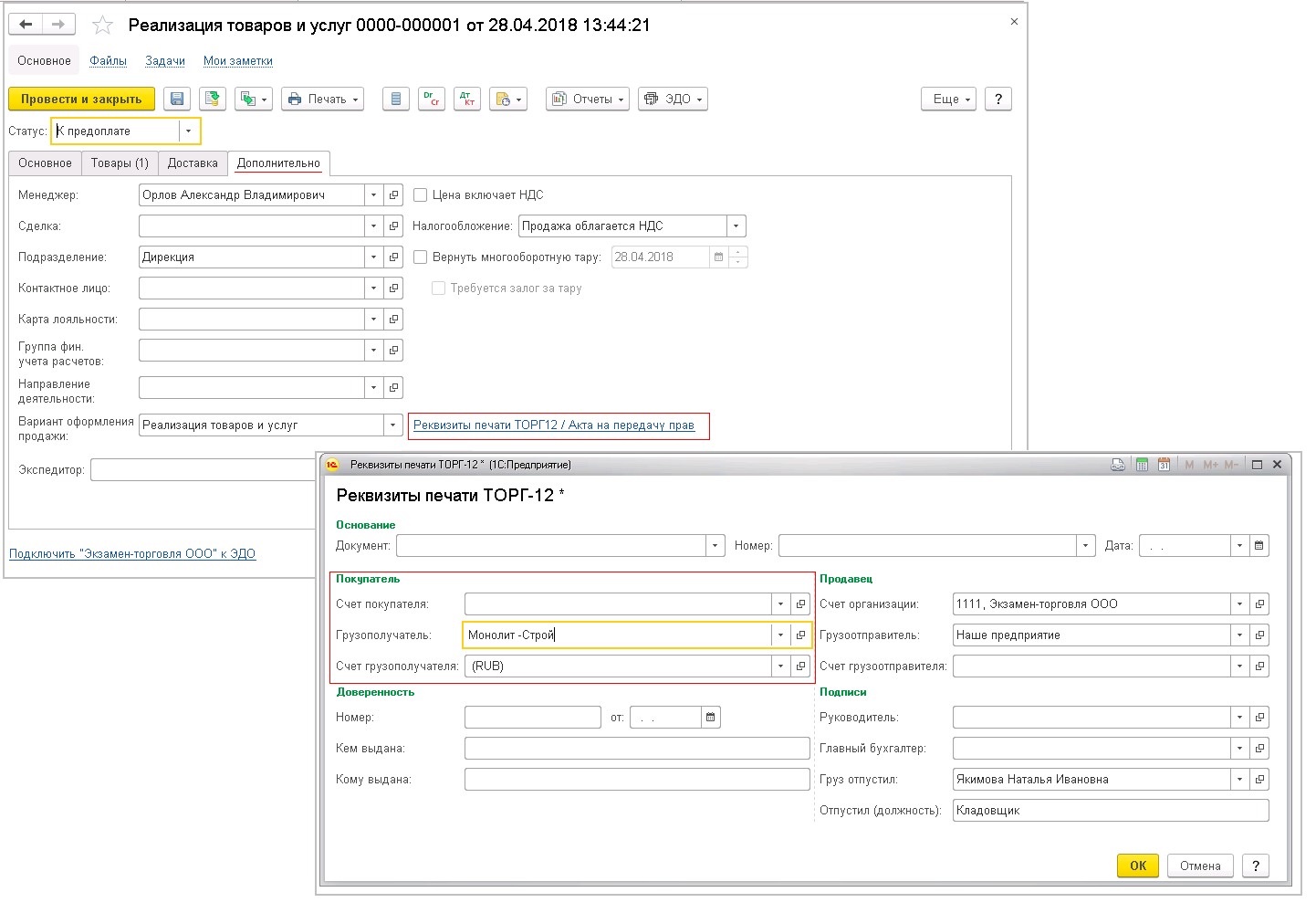The height and width of the screenshot is (913, 1316).
Task: Open document structure list icon
Action: [395, 99]
